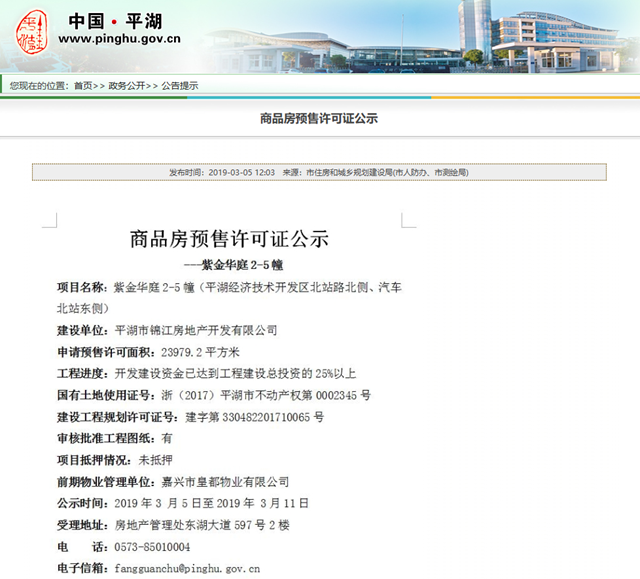Click area value 23979.2 平方米
640x579 pixels.
pos(200,352)
